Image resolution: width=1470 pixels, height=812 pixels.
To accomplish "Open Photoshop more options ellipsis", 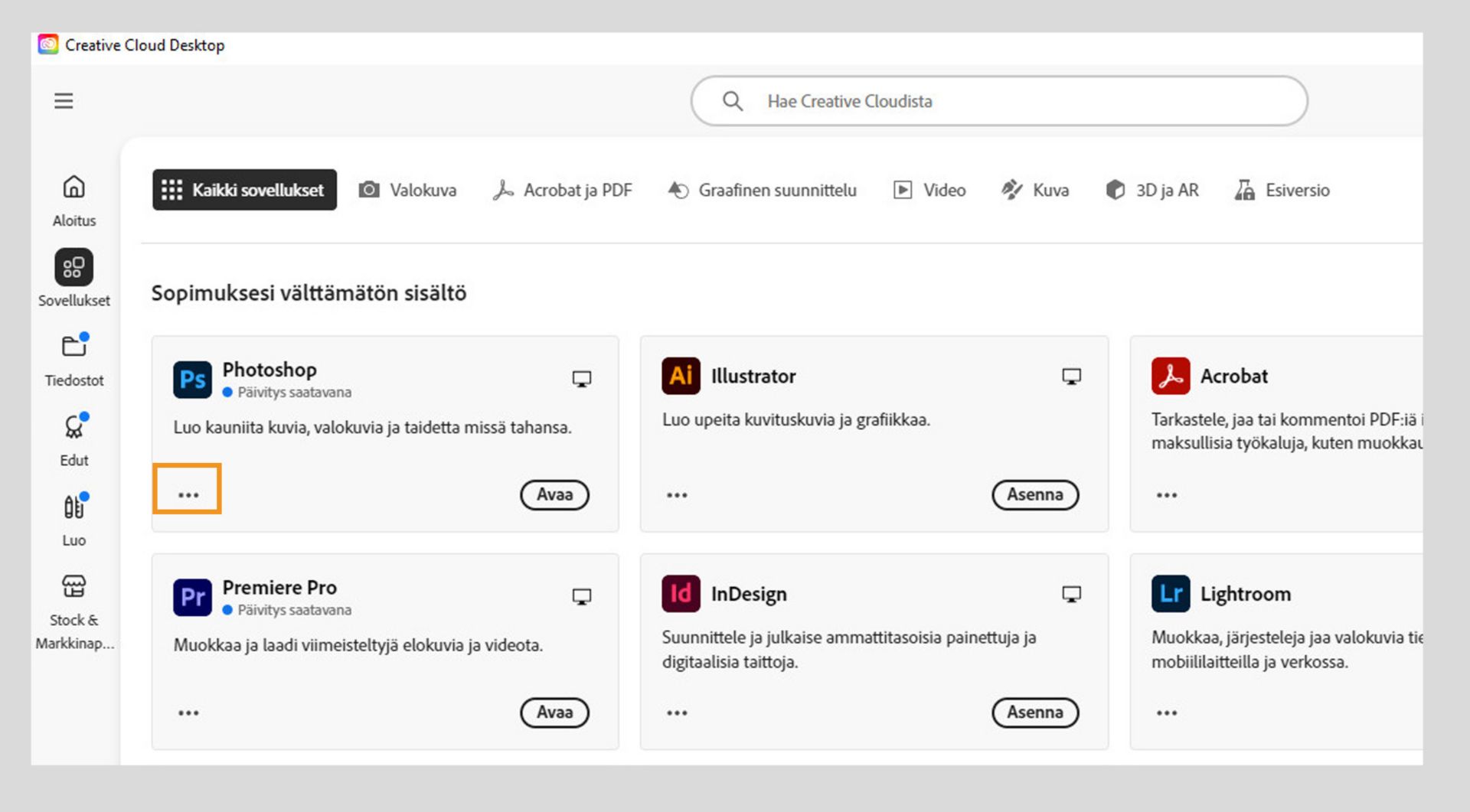I will [188, 495].
